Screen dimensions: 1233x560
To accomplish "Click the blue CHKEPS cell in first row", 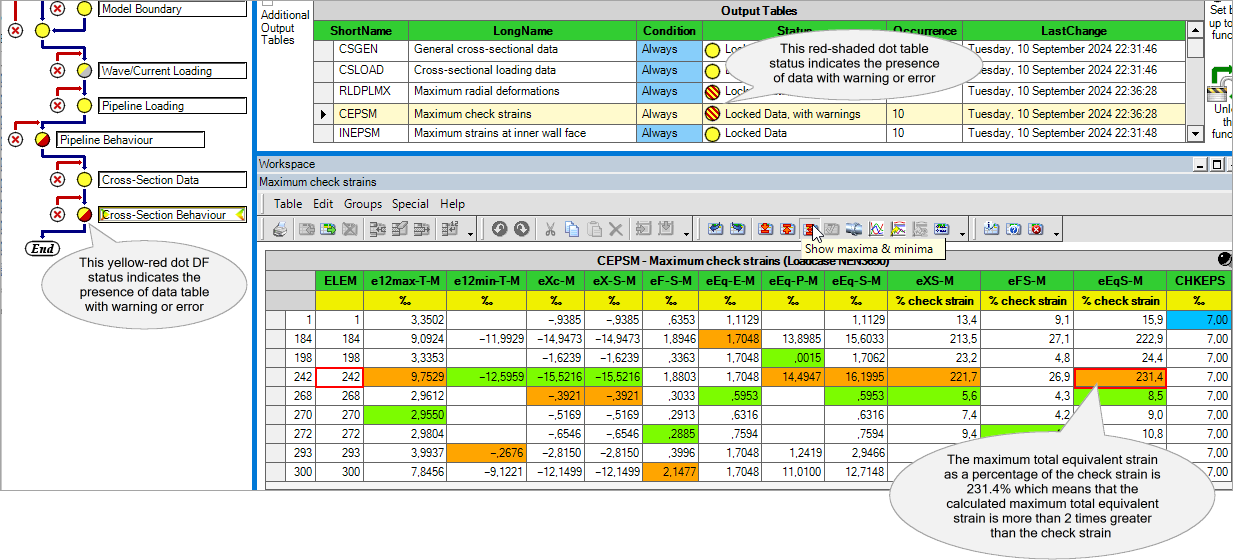I will [1199, 320].
